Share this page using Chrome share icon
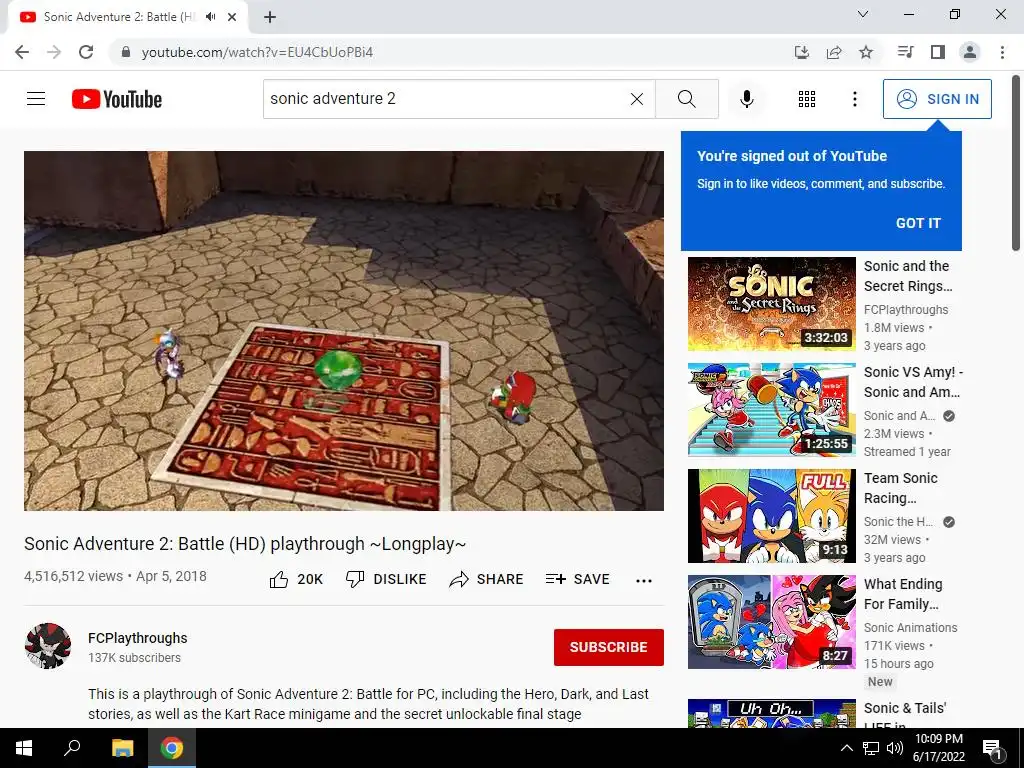The width and height of the screenshot is (1024, 768). coord(834,52)
